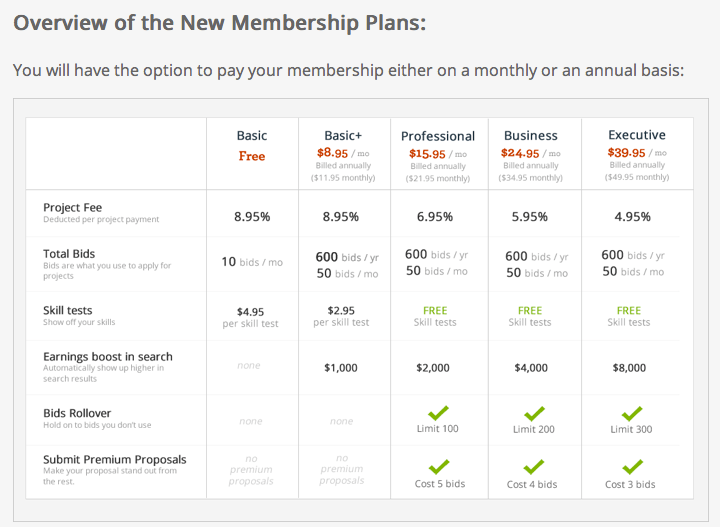Image resolution: width=720 pixels, height=527 pixels.
Task: Click the Project Fee row label
Action: coord(72,208)
